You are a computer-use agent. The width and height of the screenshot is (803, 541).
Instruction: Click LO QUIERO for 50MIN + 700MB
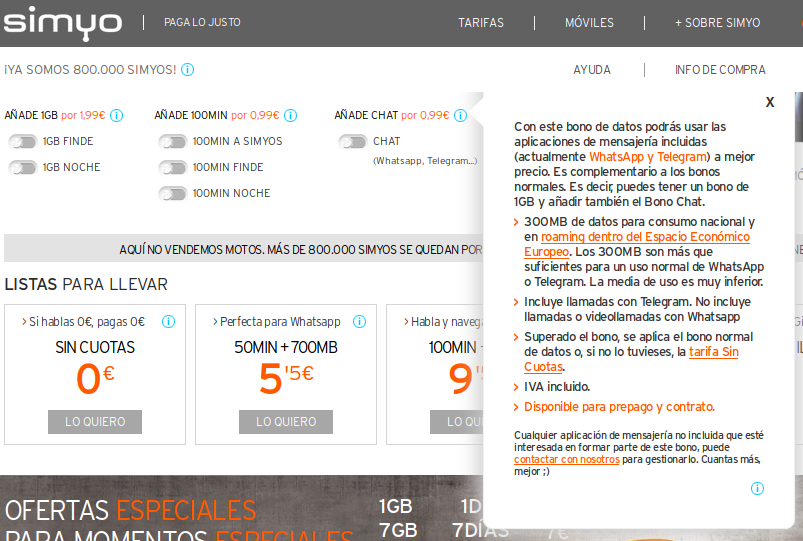pos(286,422)
